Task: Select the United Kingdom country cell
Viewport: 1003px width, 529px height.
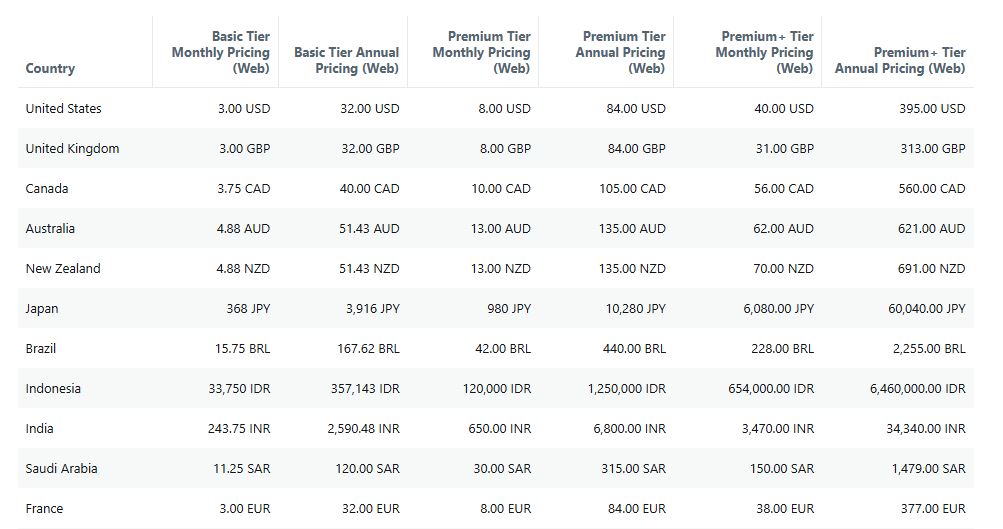Action: click(72, 148)
